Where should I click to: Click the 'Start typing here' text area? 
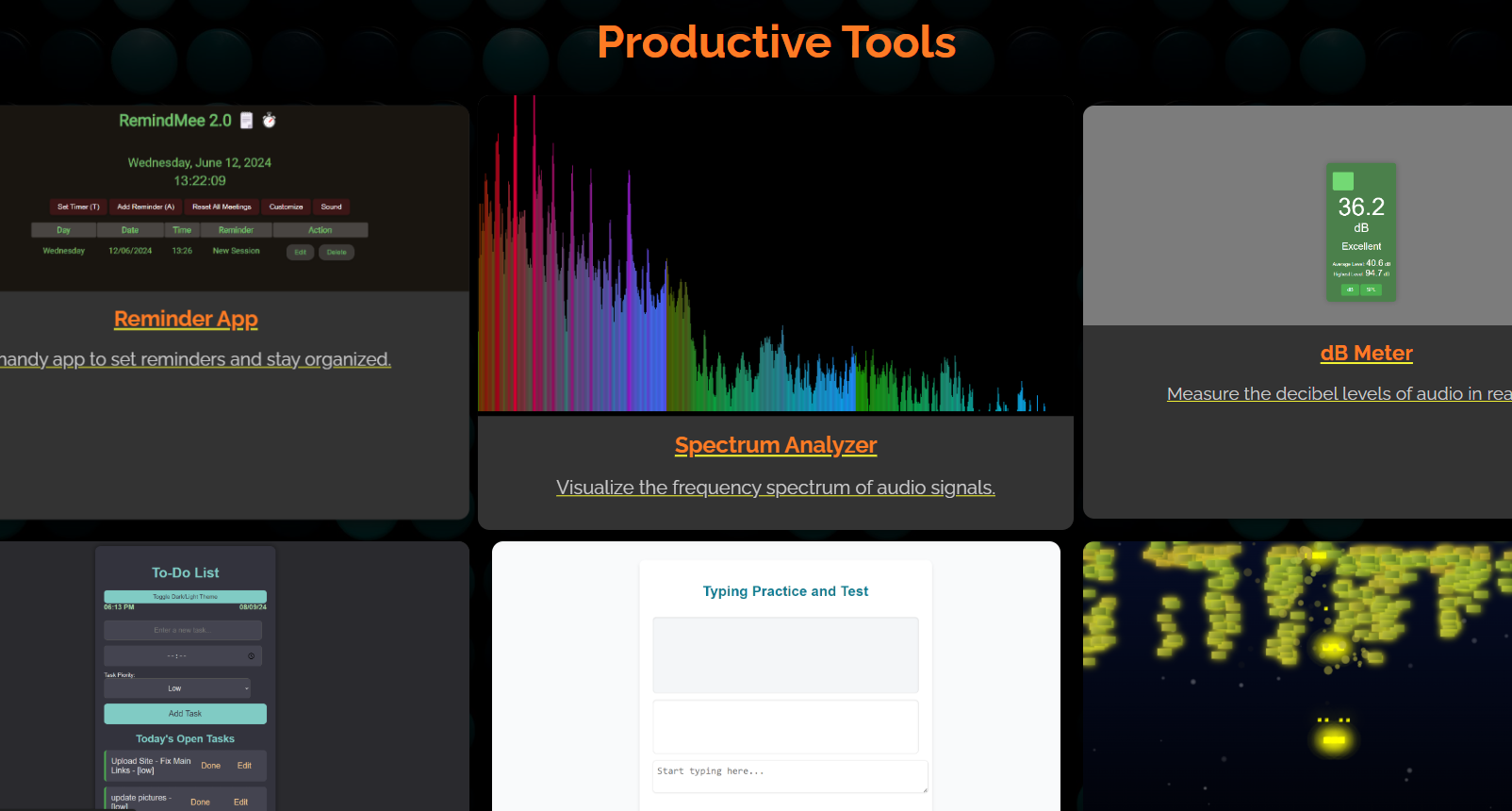[789, 776]
